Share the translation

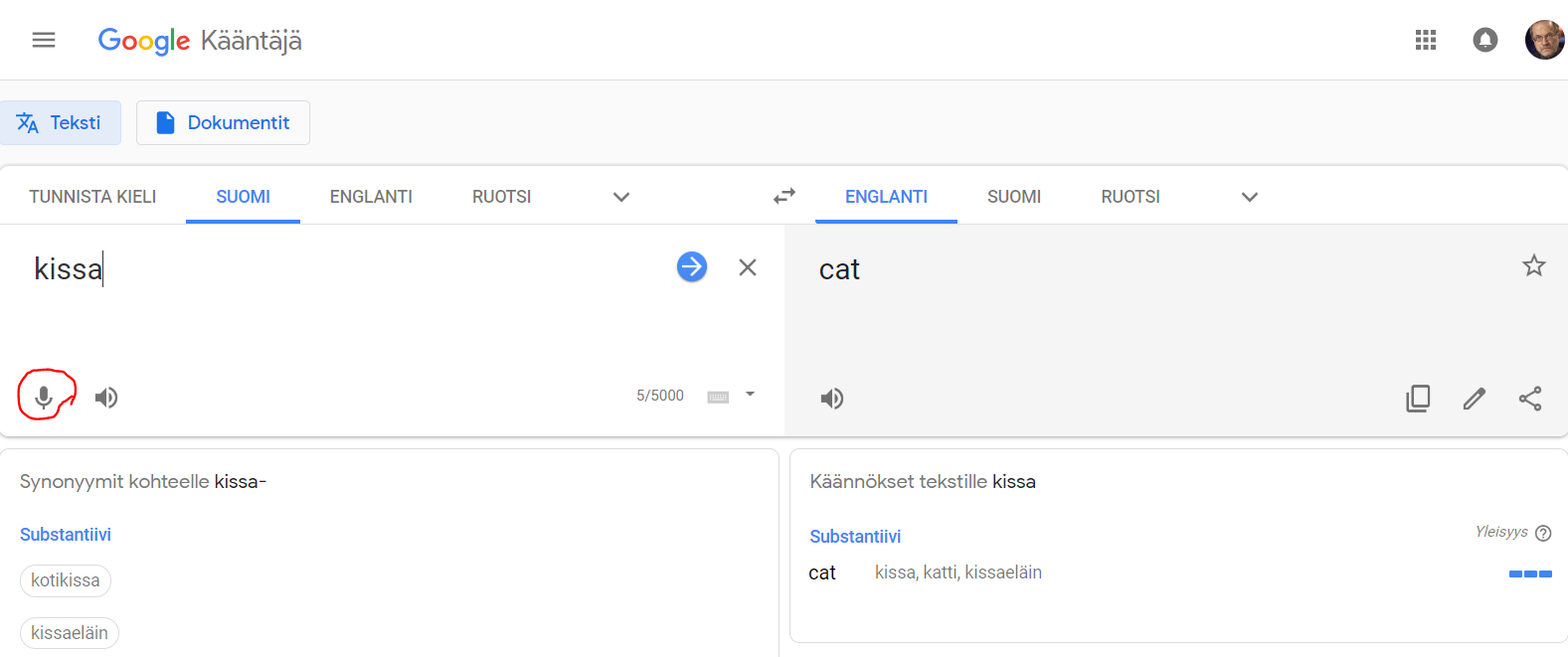(1530, 399)
